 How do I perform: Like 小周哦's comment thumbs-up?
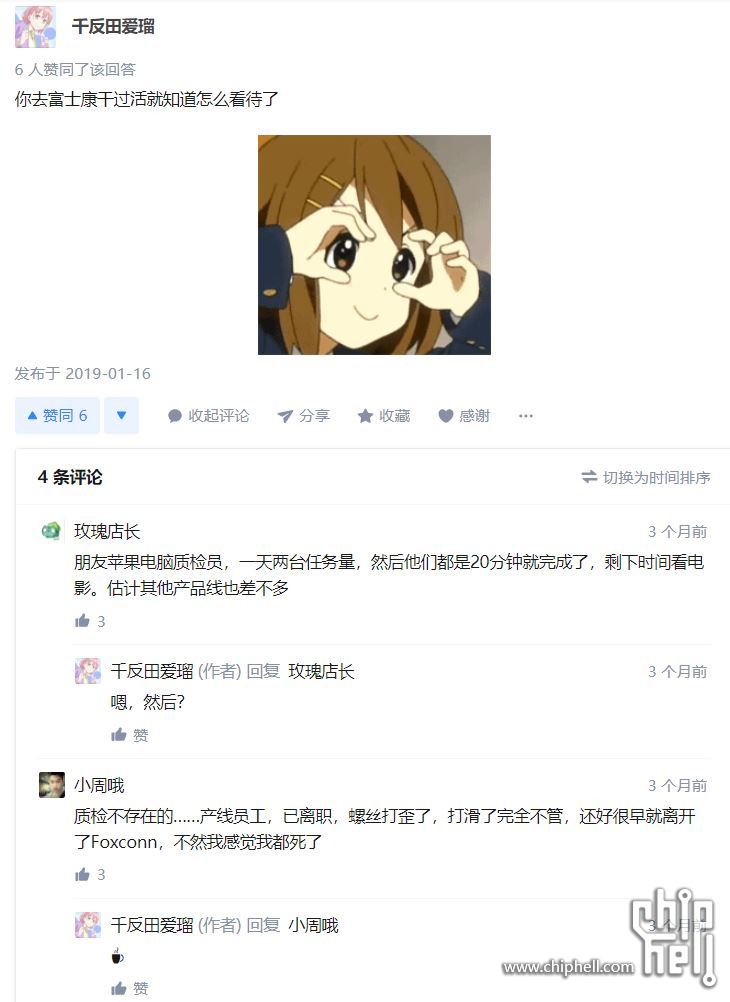(90, 875)
